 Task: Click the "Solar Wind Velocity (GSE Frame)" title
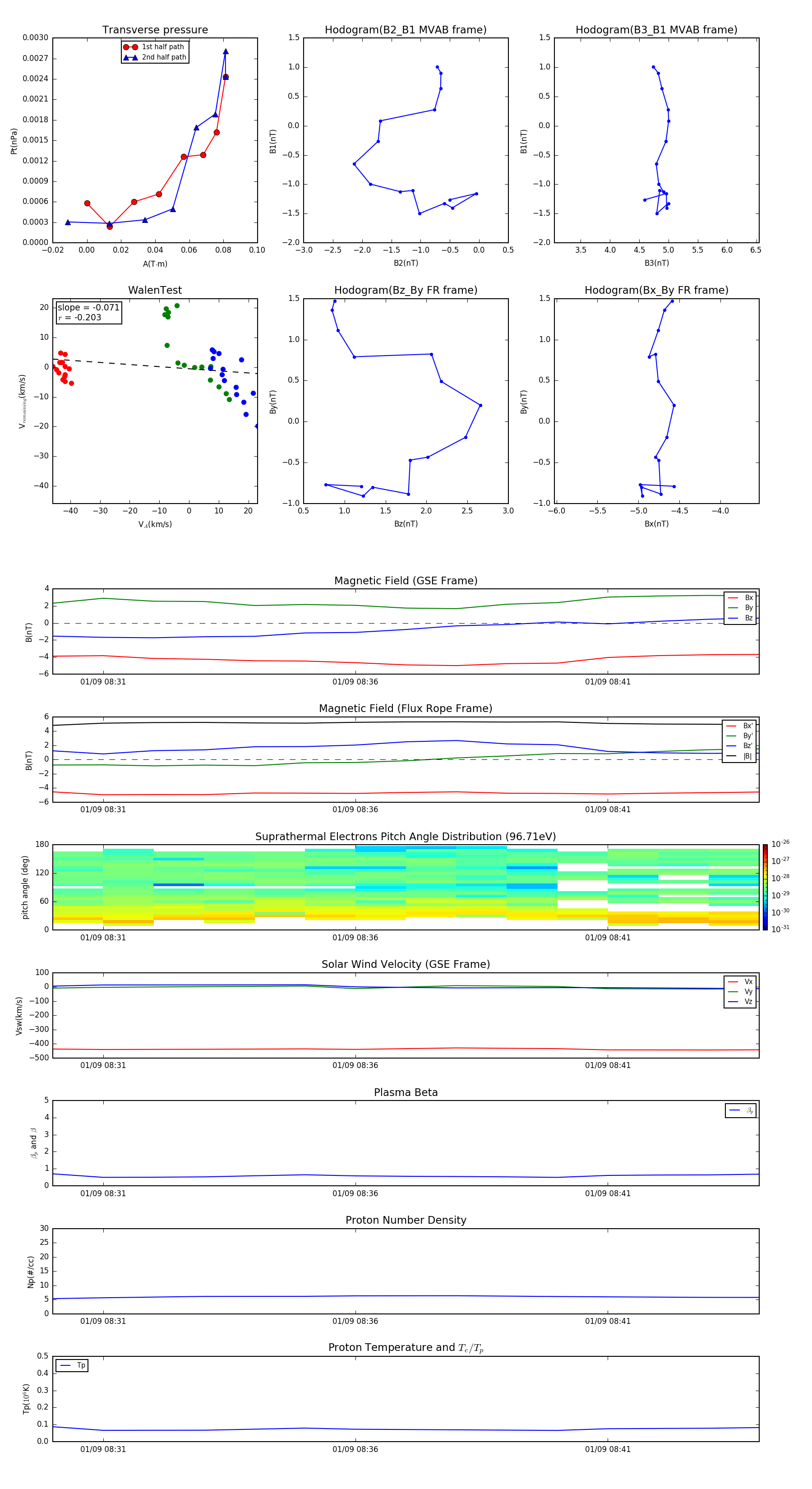(x=406, y=965)
